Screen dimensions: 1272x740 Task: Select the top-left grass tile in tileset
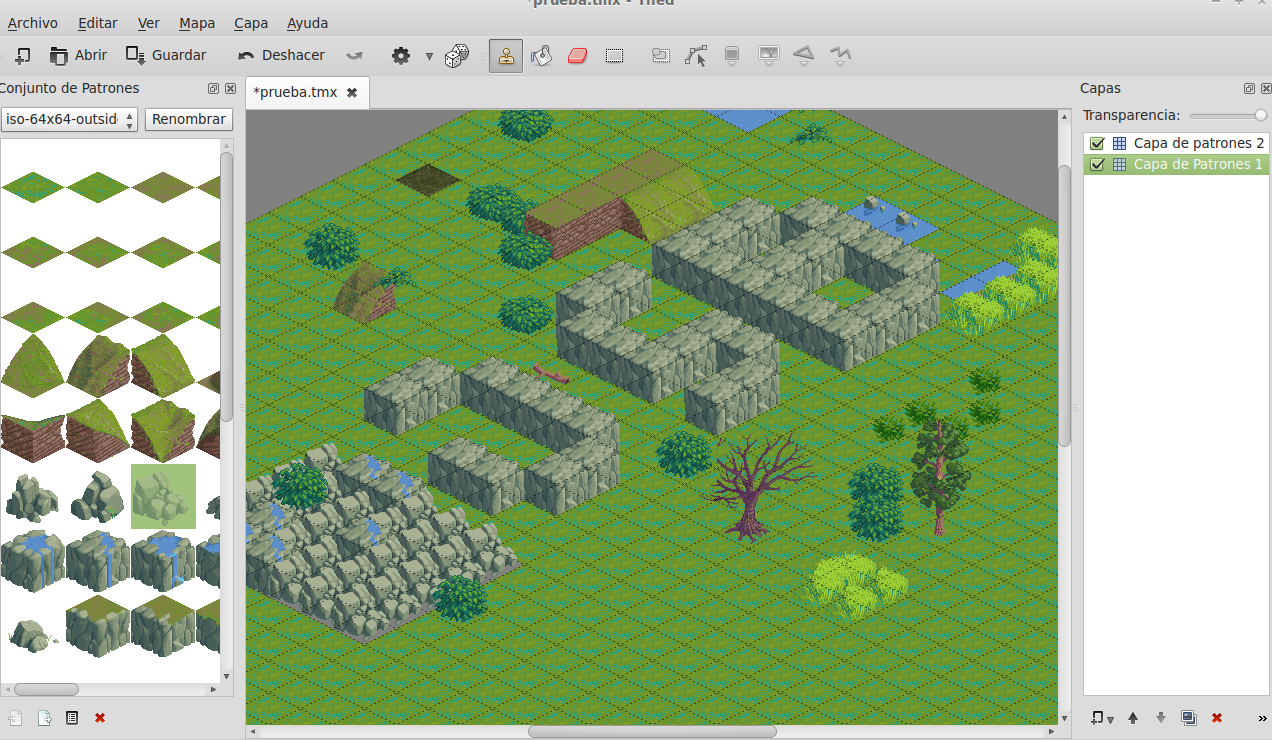[x=33, y=186]
